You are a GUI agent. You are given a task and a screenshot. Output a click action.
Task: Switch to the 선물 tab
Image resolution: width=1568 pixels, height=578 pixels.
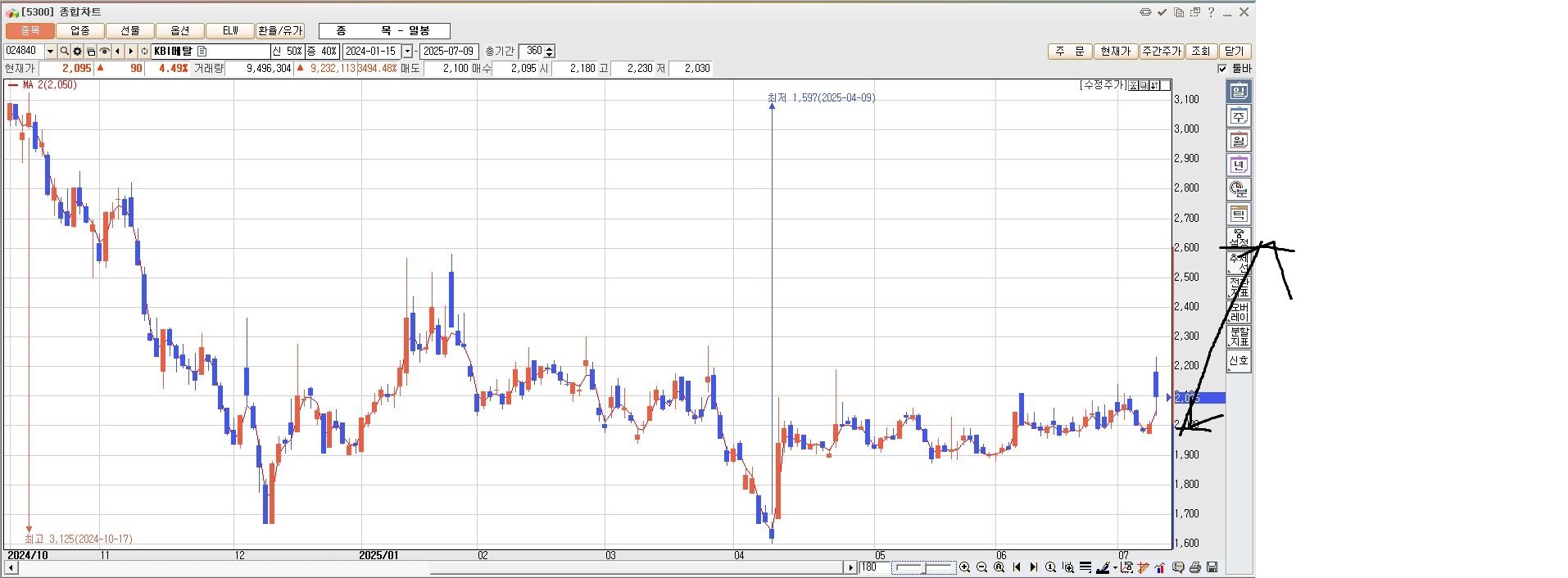point(130,31)
